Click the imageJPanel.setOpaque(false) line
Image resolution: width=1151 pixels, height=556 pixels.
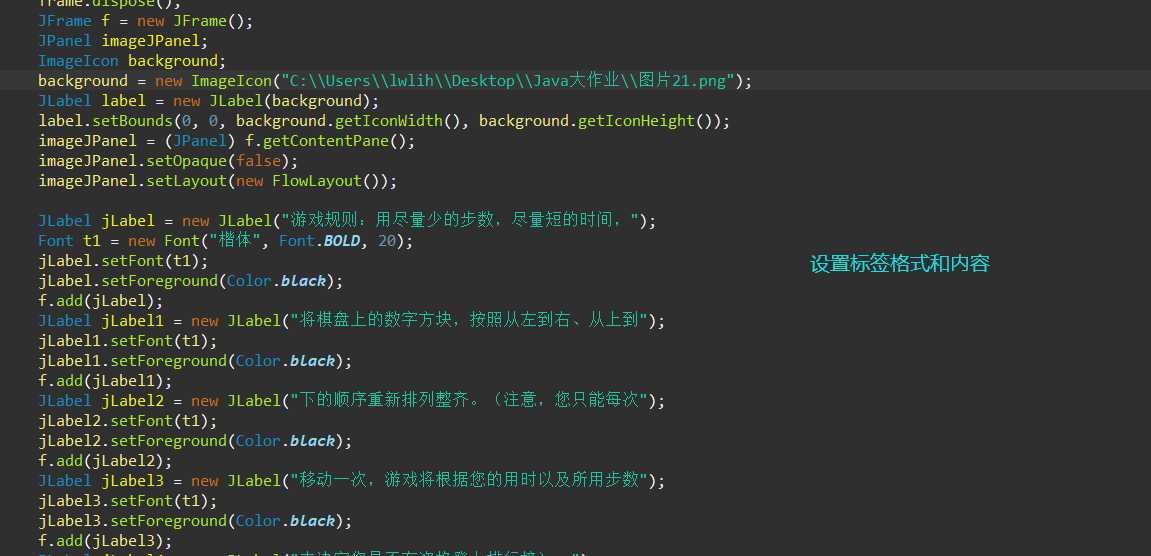pyautogui.click(x=168, y=160)
